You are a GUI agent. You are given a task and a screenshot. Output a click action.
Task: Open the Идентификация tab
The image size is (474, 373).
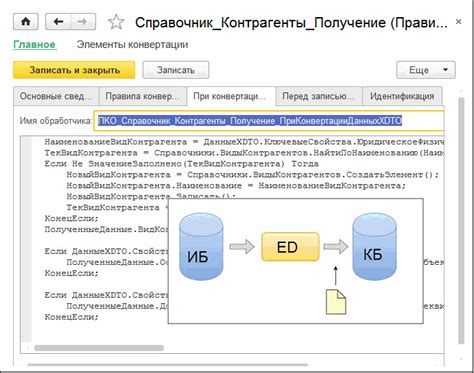coord(402,96)
